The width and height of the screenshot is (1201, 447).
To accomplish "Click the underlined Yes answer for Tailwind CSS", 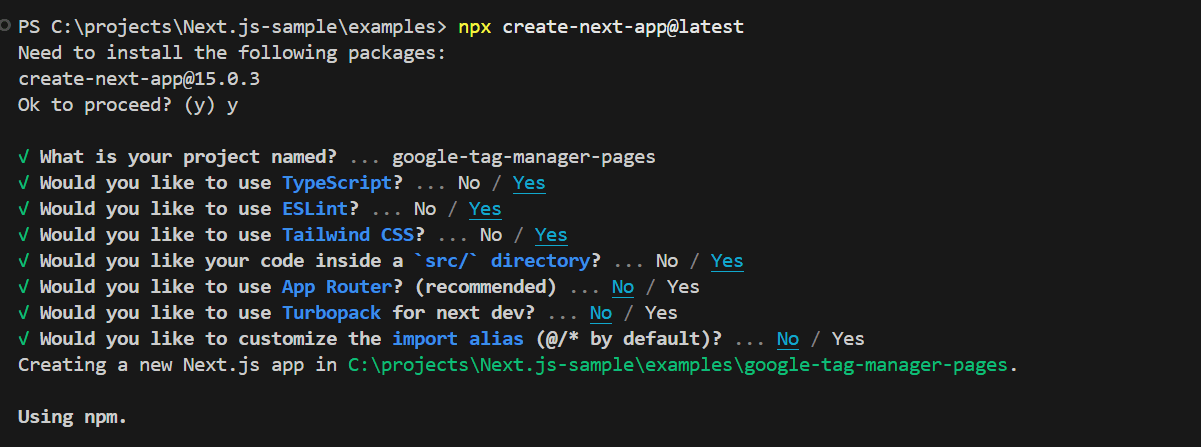I will point(551,235).
